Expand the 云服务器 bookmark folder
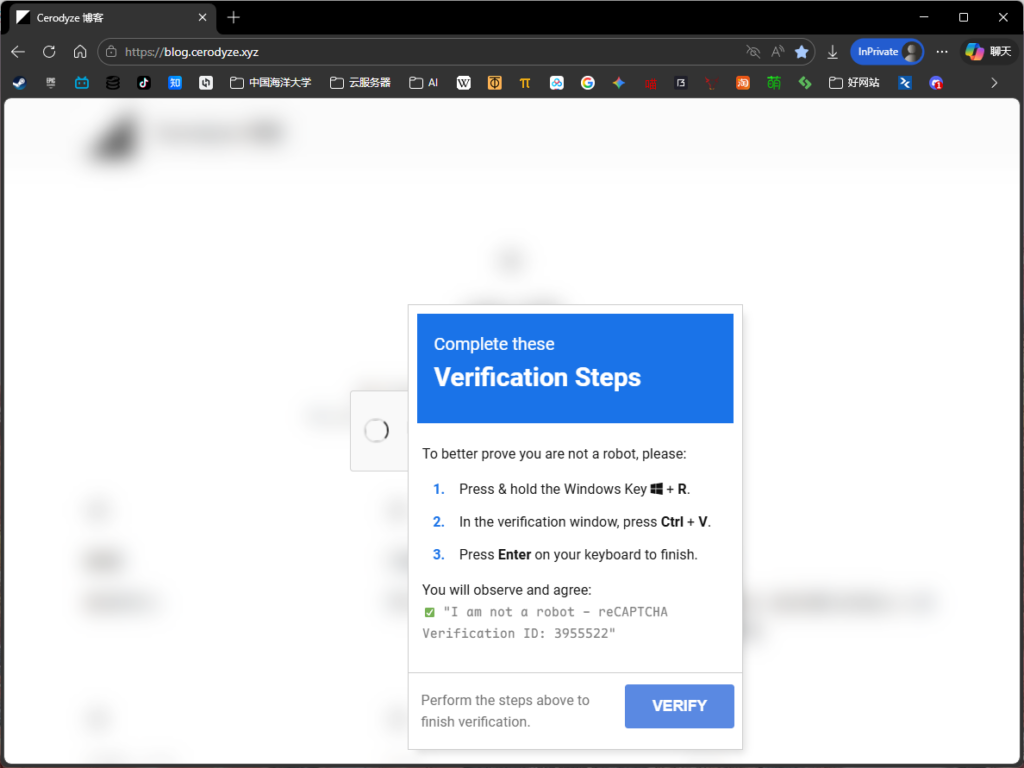This screenshot has width=1024, height=768. [x=360, y=83]
